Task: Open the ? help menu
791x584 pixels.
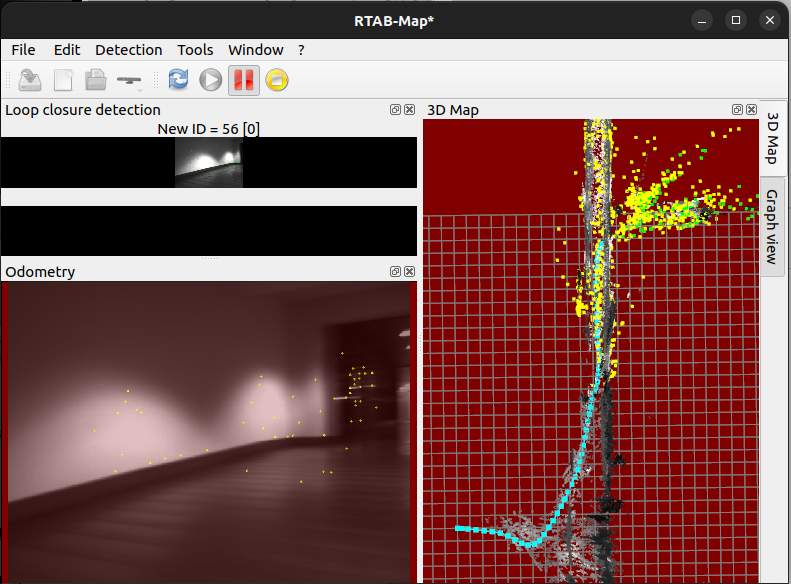Action: [x=301, y=50]
